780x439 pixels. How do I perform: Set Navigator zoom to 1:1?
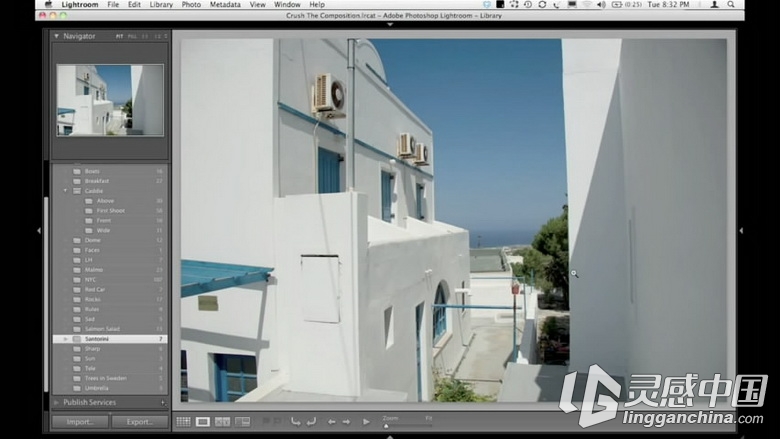145,36
